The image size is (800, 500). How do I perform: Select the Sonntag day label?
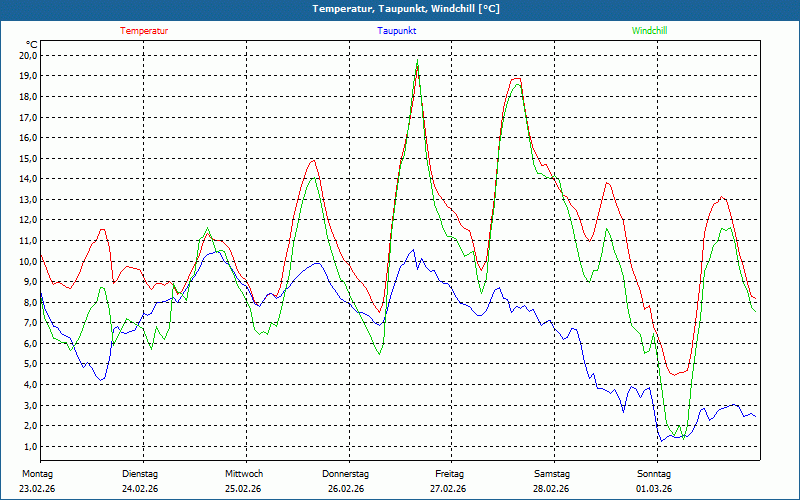click(x=654, y=474)
